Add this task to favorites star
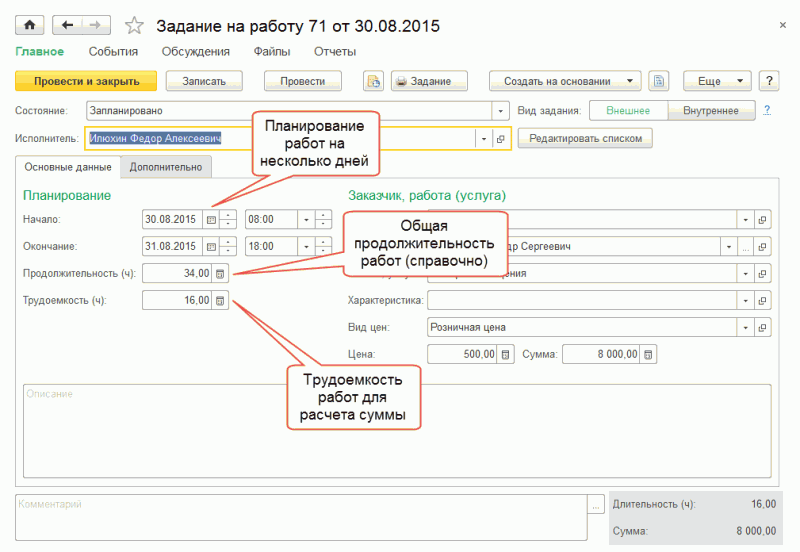This screenshot has width=800, height=552. point(134,25)
